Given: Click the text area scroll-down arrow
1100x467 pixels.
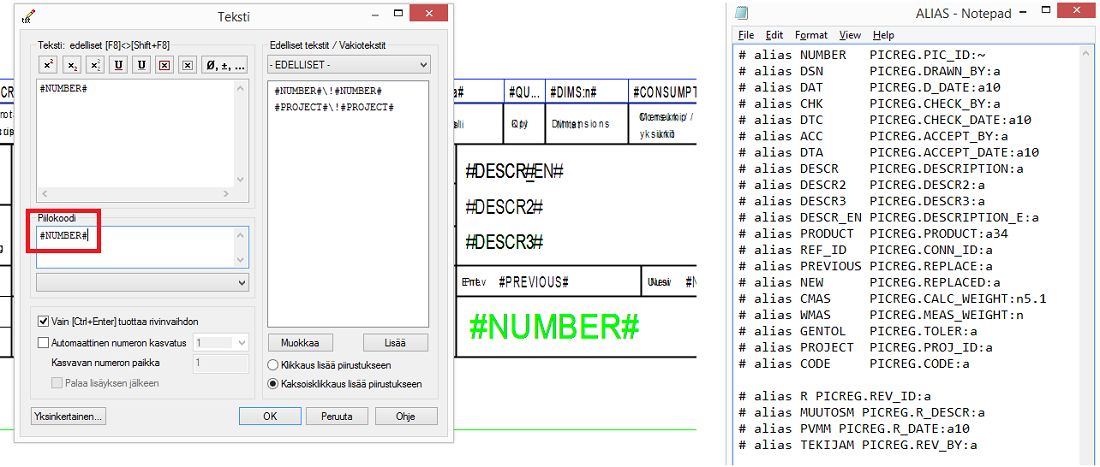Looking at the screenshot, I should (242, 180).
